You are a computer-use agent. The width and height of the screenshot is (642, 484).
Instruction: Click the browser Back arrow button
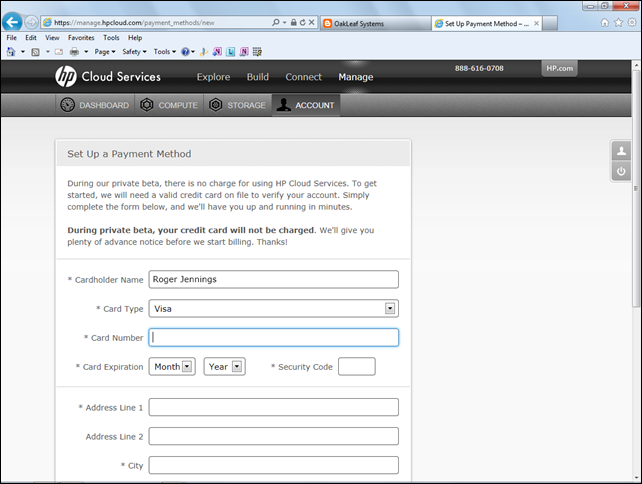click(12, 22)
